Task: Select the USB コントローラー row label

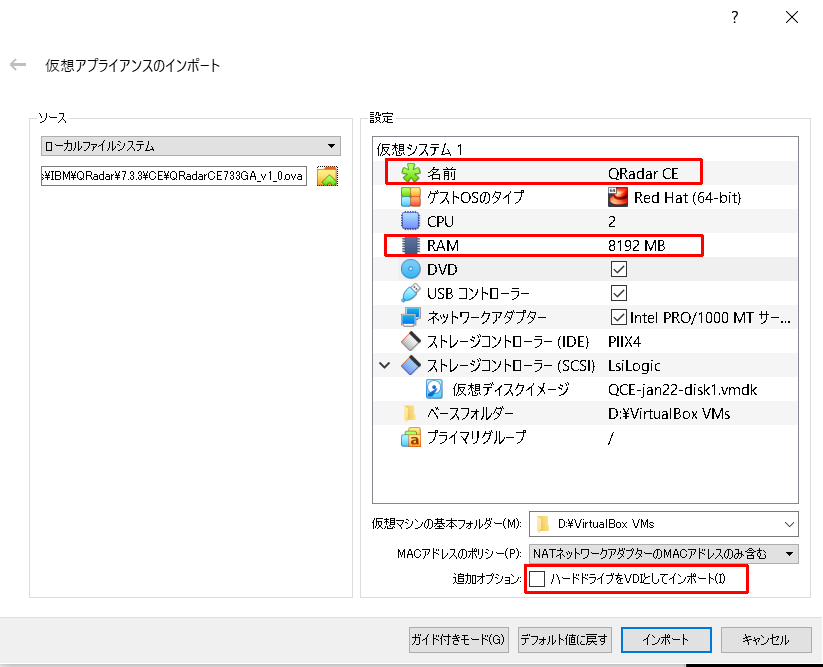Action: pyautogui.click(x=478, y=293)
